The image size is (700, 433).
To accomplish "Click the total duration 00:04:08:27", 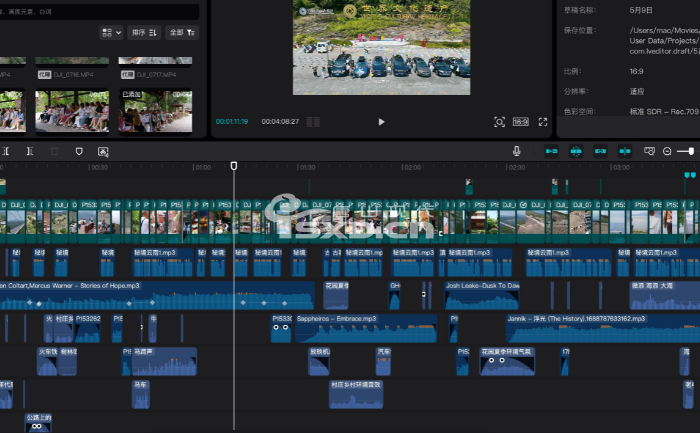I will tap(280, 121).
